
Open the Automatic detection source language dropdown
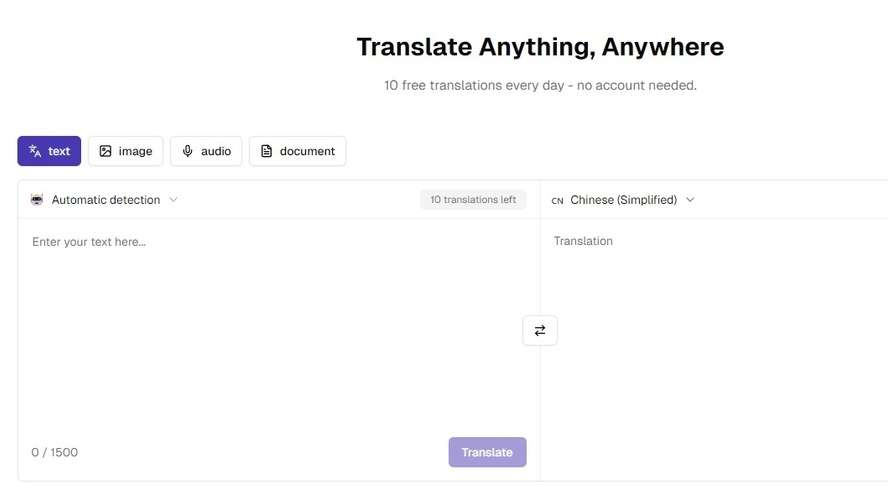[x=105, y=200]
